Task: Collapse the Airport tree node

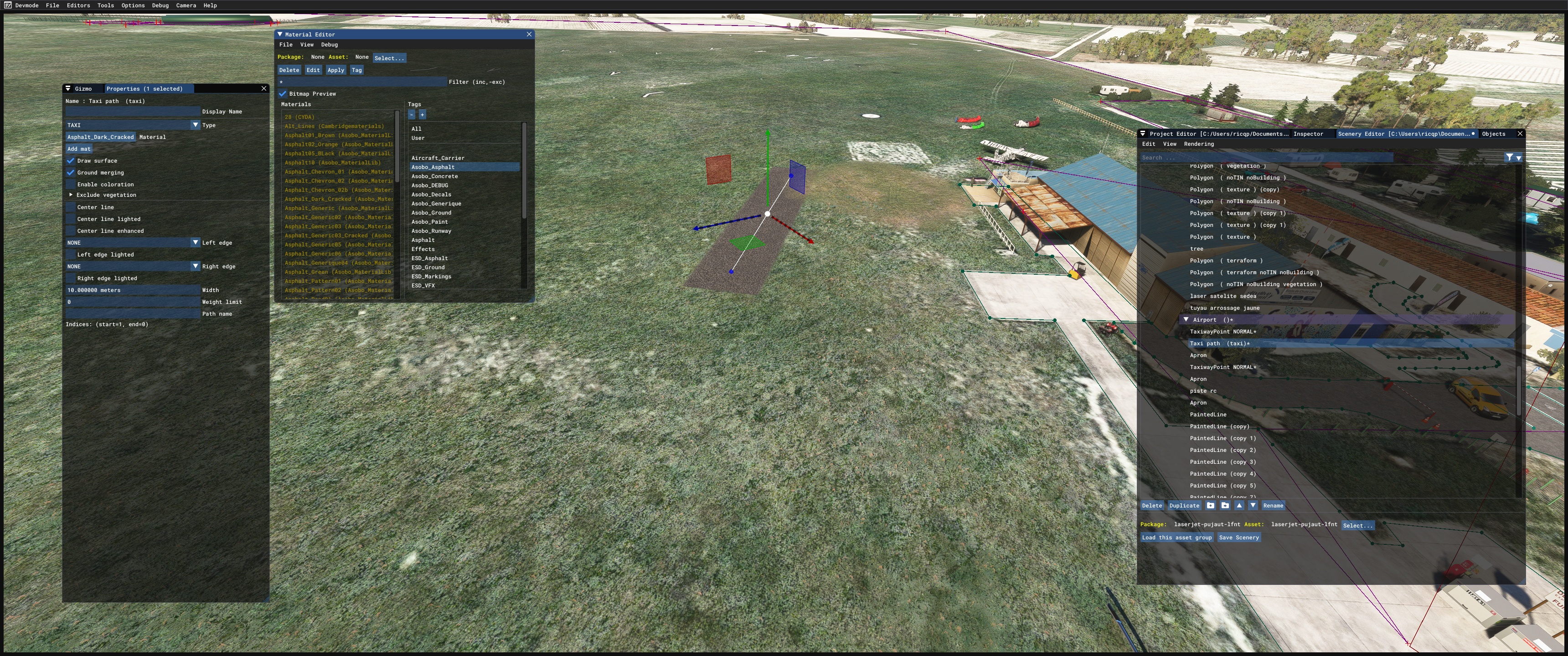Action: point(1186,320)
